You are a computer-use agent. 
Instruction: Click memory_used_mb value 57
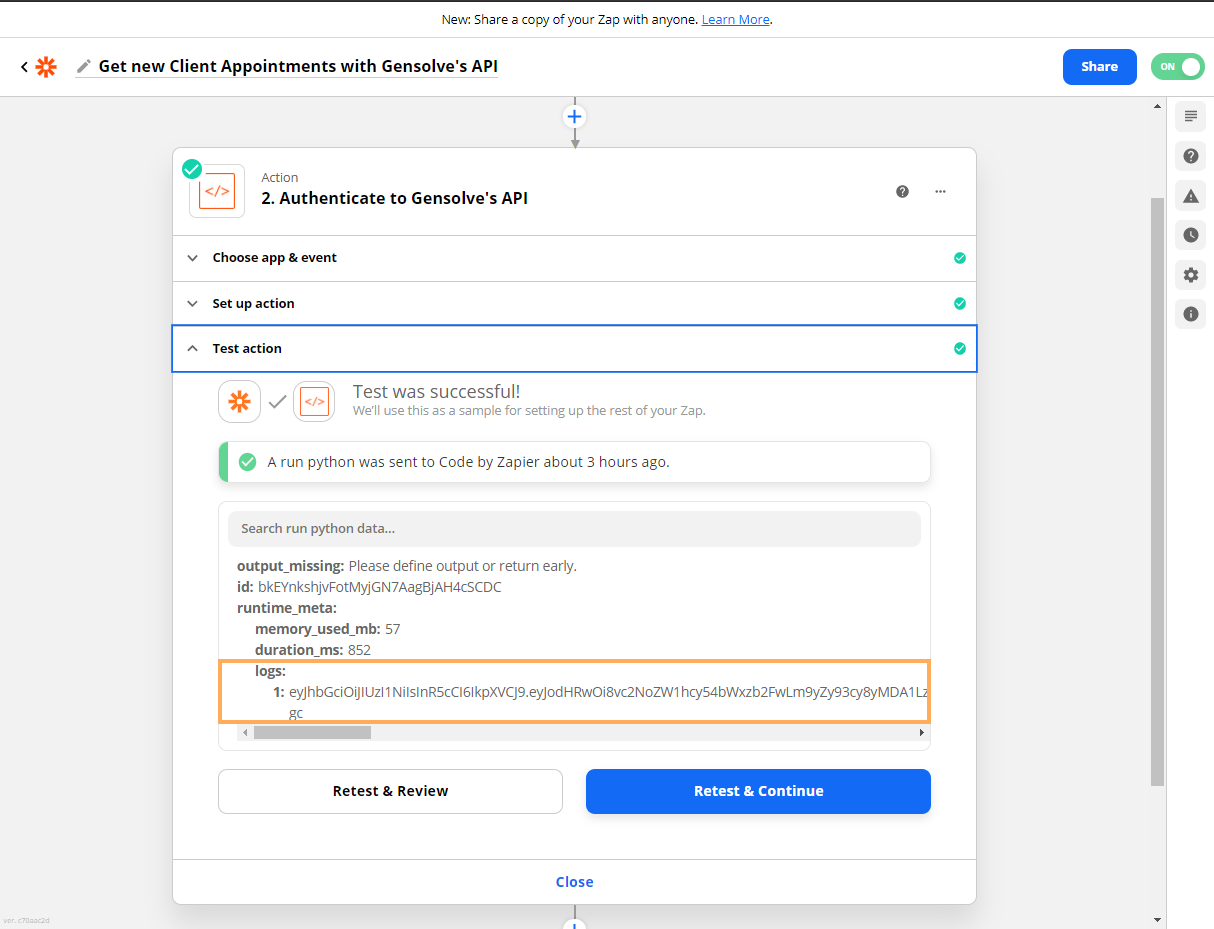(392, 629)
